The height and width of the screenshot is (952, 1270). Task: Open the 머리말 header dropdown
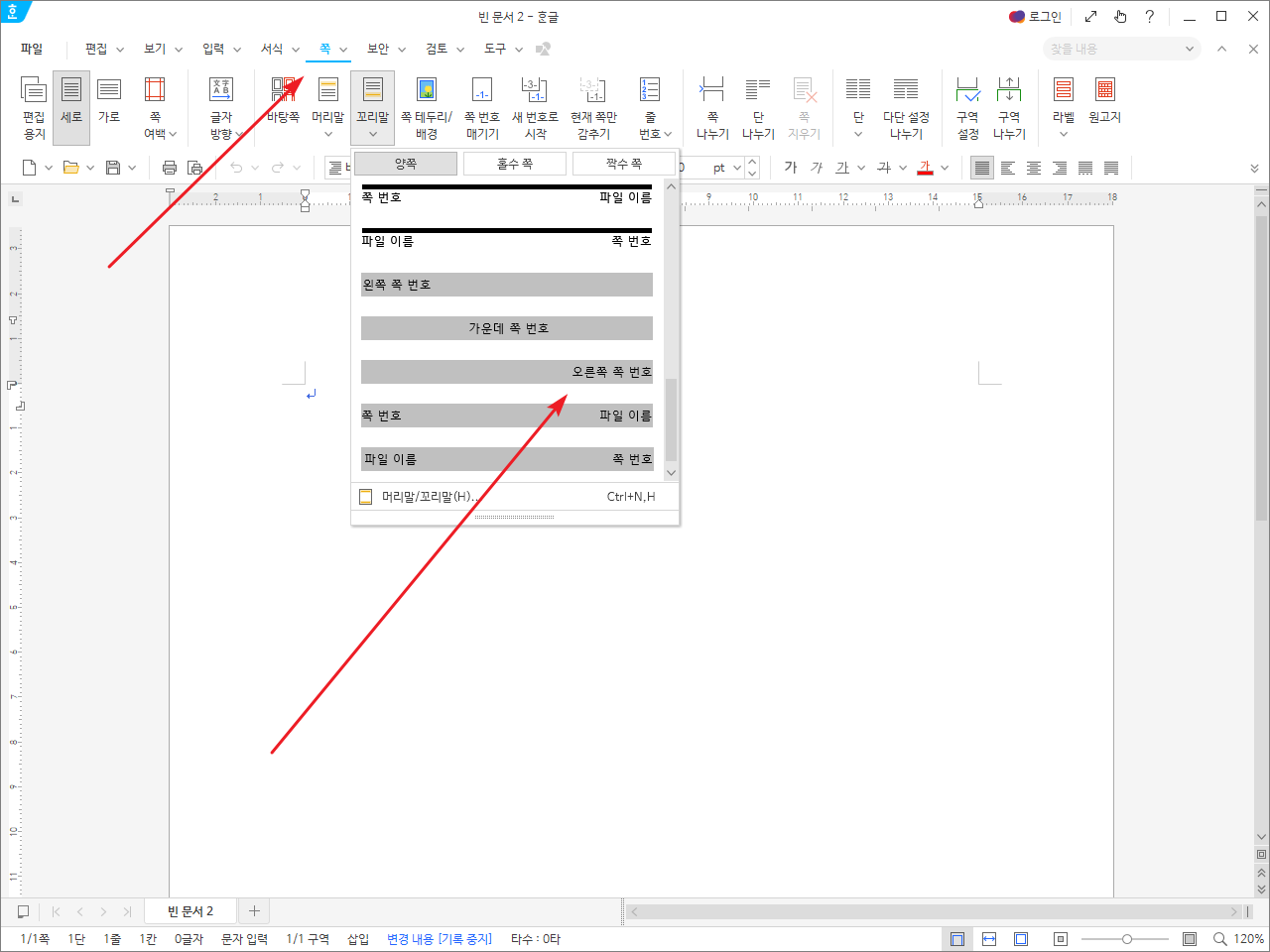point(327,108)
